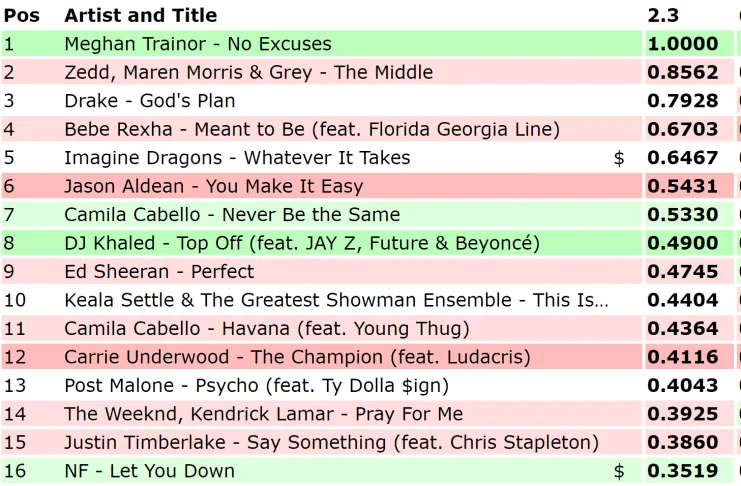Open Meghan Trainor - No Excuses

pyautogui.click(x=197, y=44)
